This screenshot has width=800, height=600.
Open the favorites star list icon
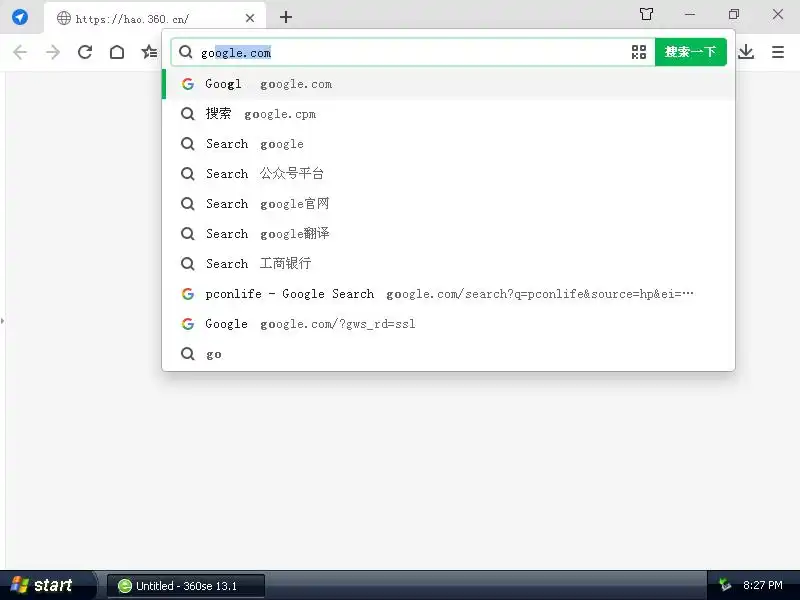pyautogui.click(x=149, y=52)
